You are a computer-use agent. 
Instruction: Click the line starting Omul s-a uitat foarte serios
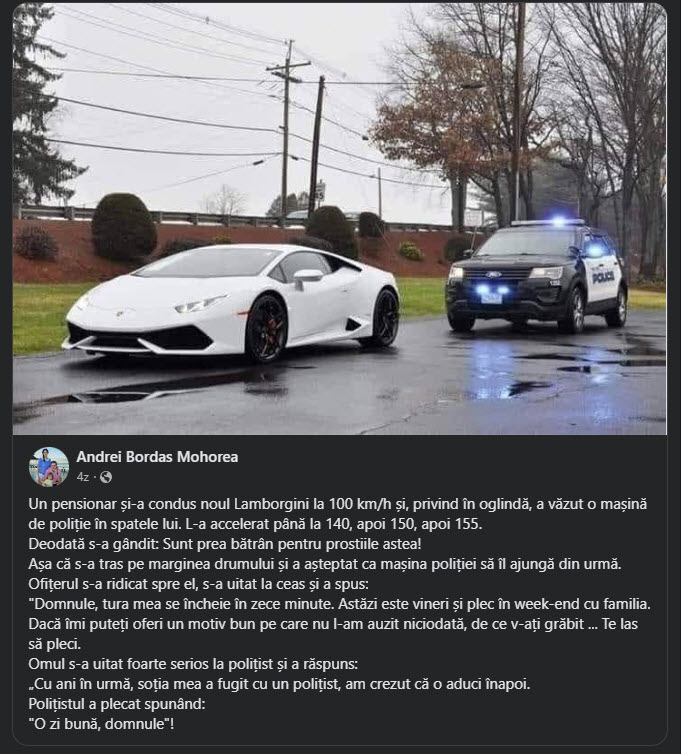coord(193,664)
